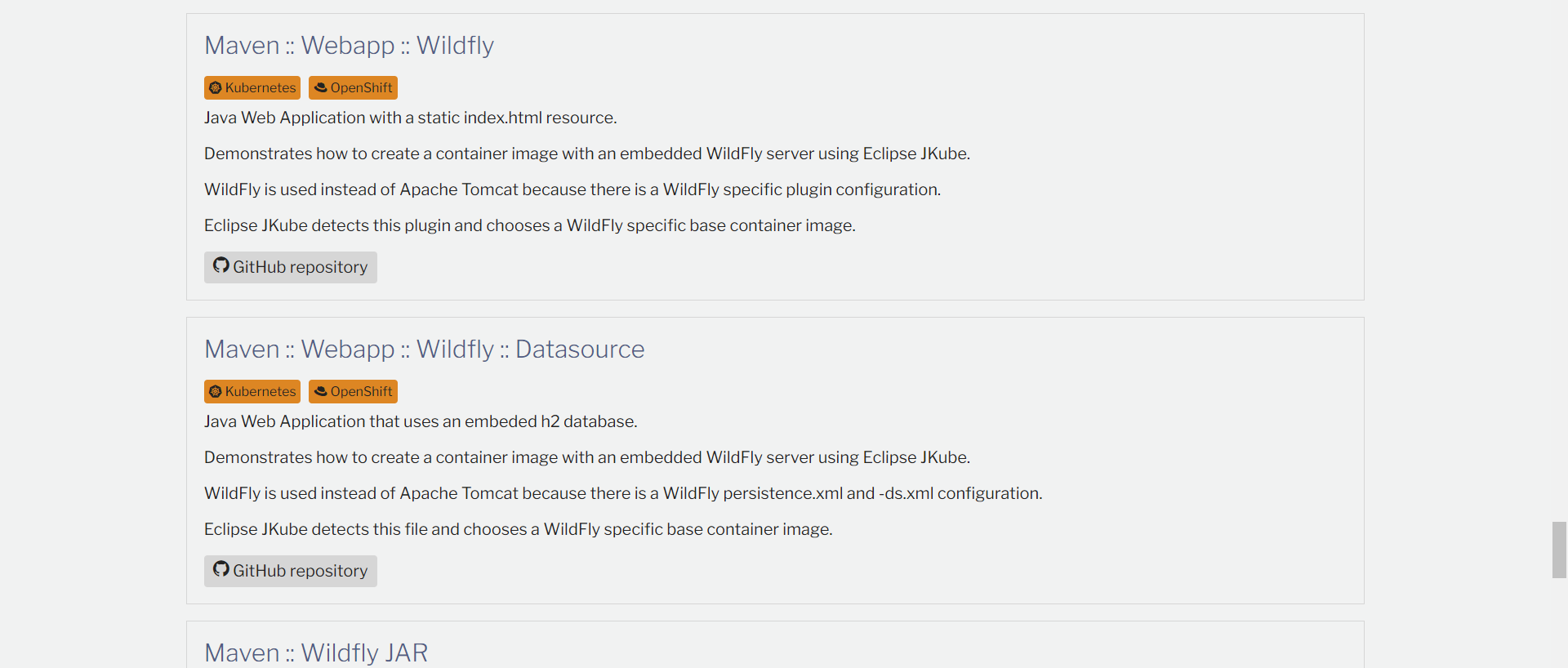Open the GitHub repository button for Wildfly Datasource
This screenshot has width=1568, height=668.
click(x=291, y=571)
